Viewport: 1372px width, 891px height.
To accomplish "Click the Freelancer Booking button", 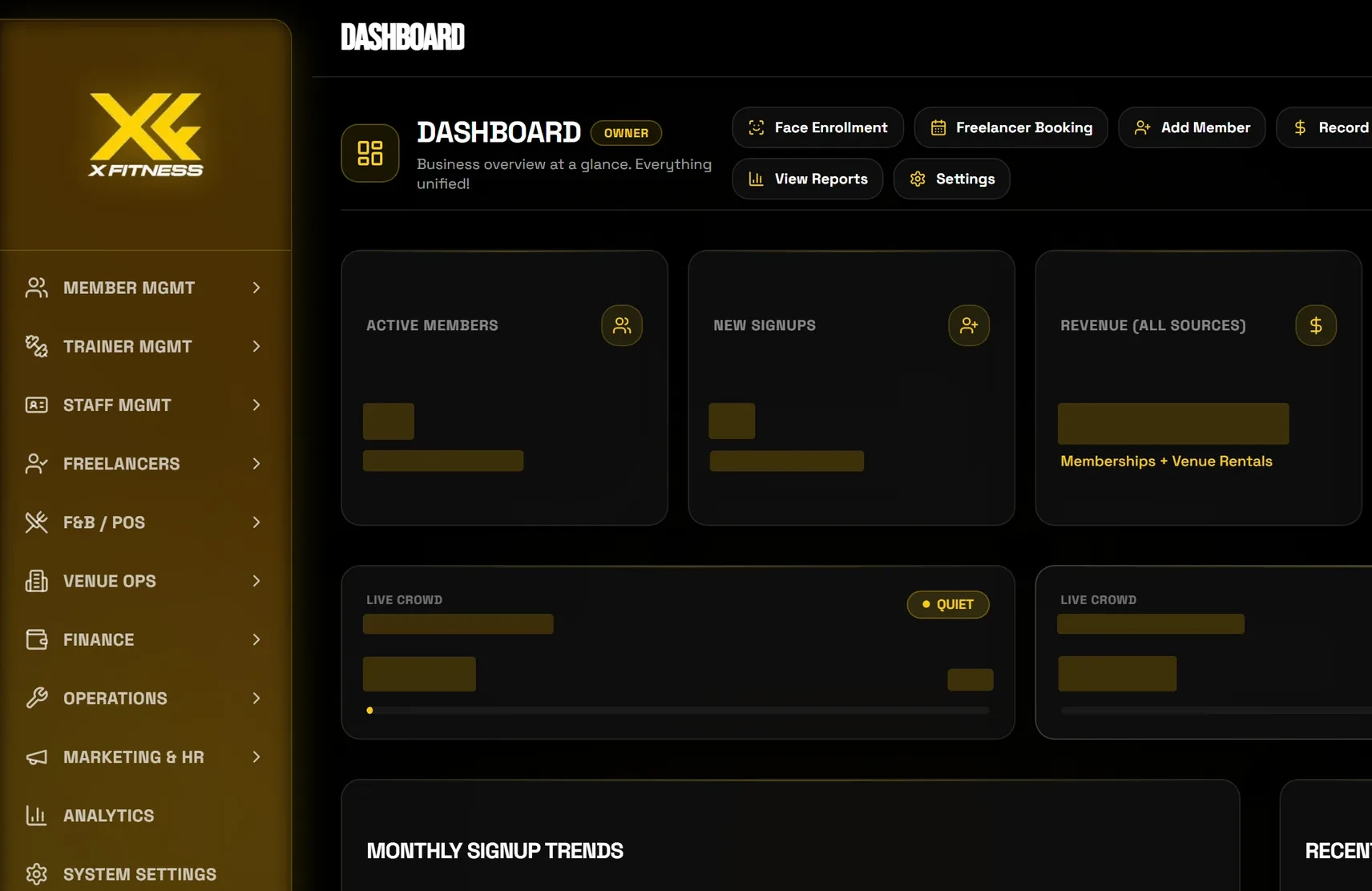I will point(1011,127).
